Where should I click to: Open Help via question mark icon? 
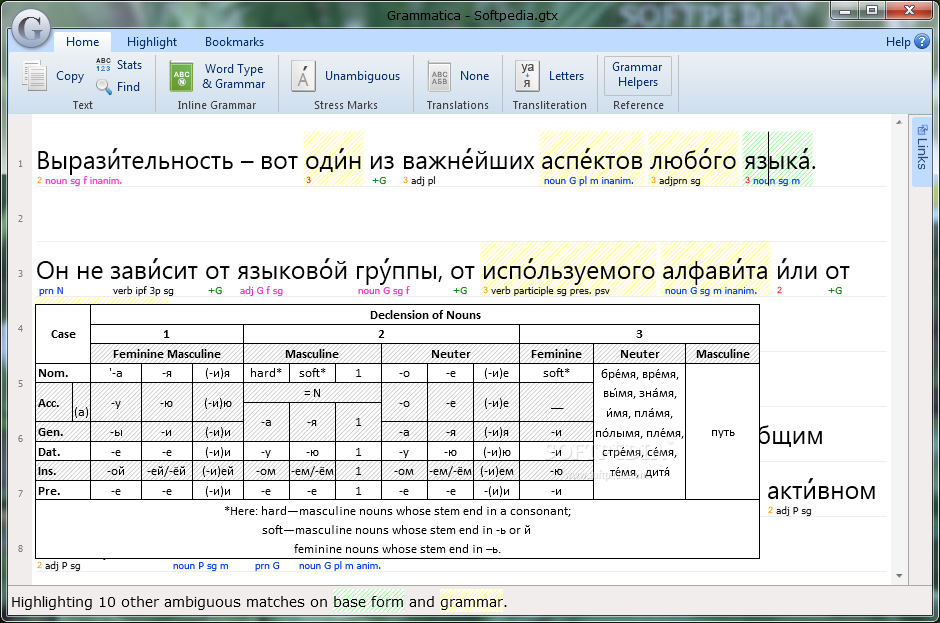click(922, 42)
